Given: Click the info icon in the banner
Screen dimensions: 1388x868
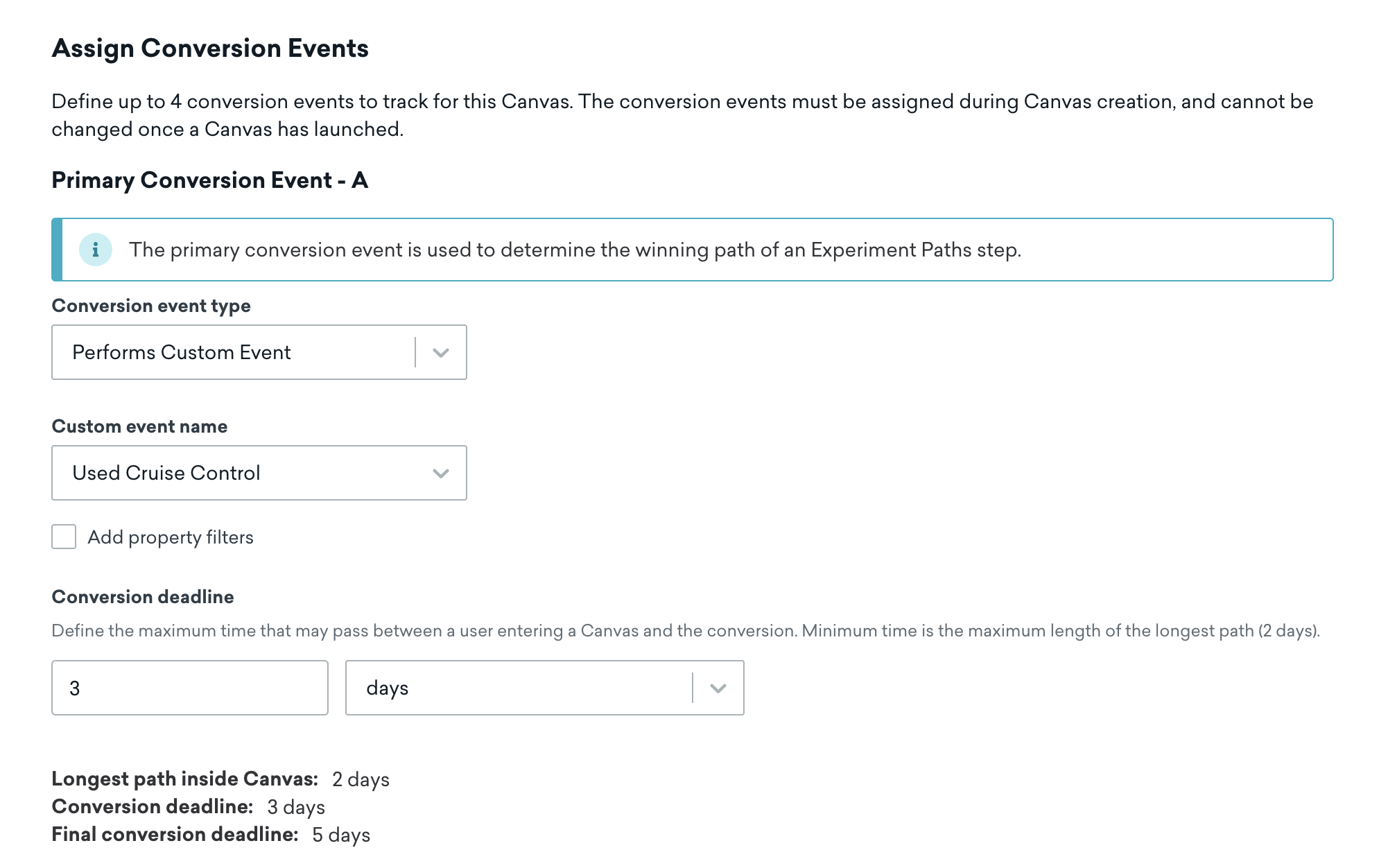Looking at the screenshot, I should click(96, 250).
